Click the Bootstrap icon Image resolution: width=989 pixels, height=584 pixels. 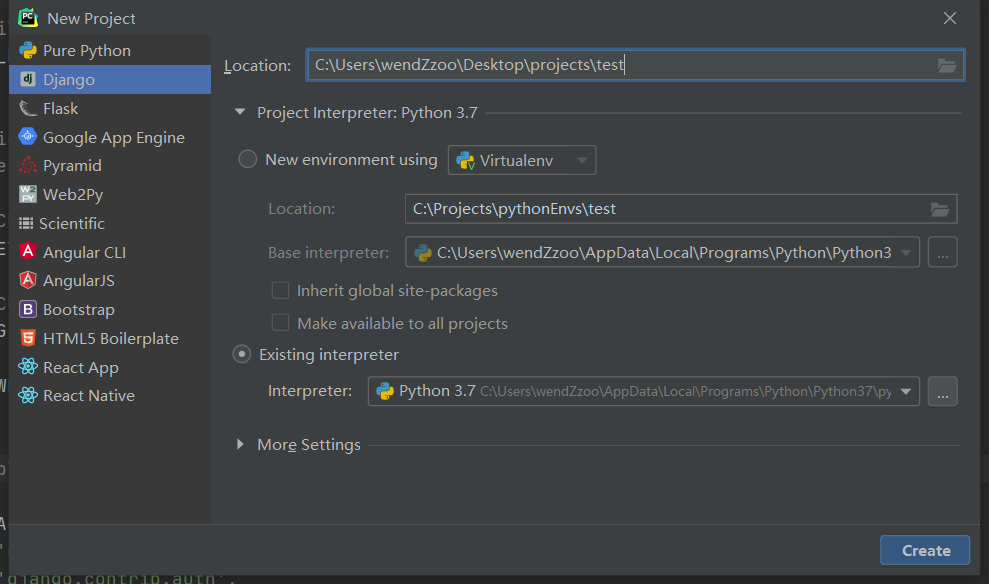click(x=28, y=309)
